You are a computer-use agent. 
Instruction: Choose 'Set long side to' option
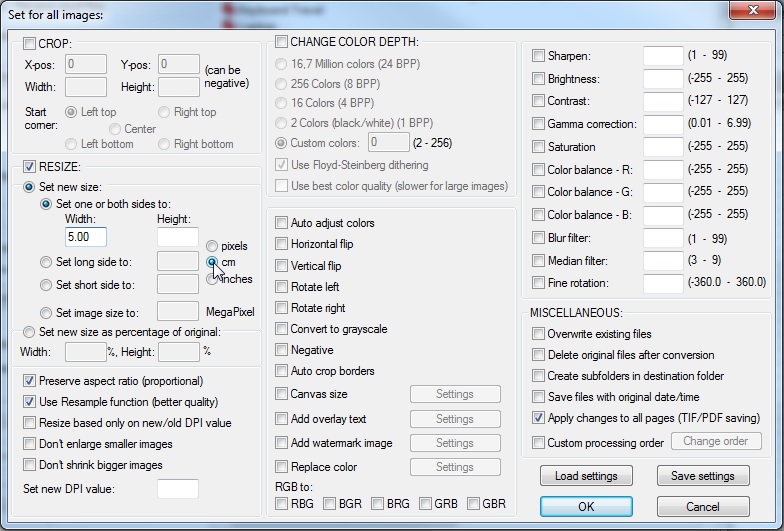[46, 262]
